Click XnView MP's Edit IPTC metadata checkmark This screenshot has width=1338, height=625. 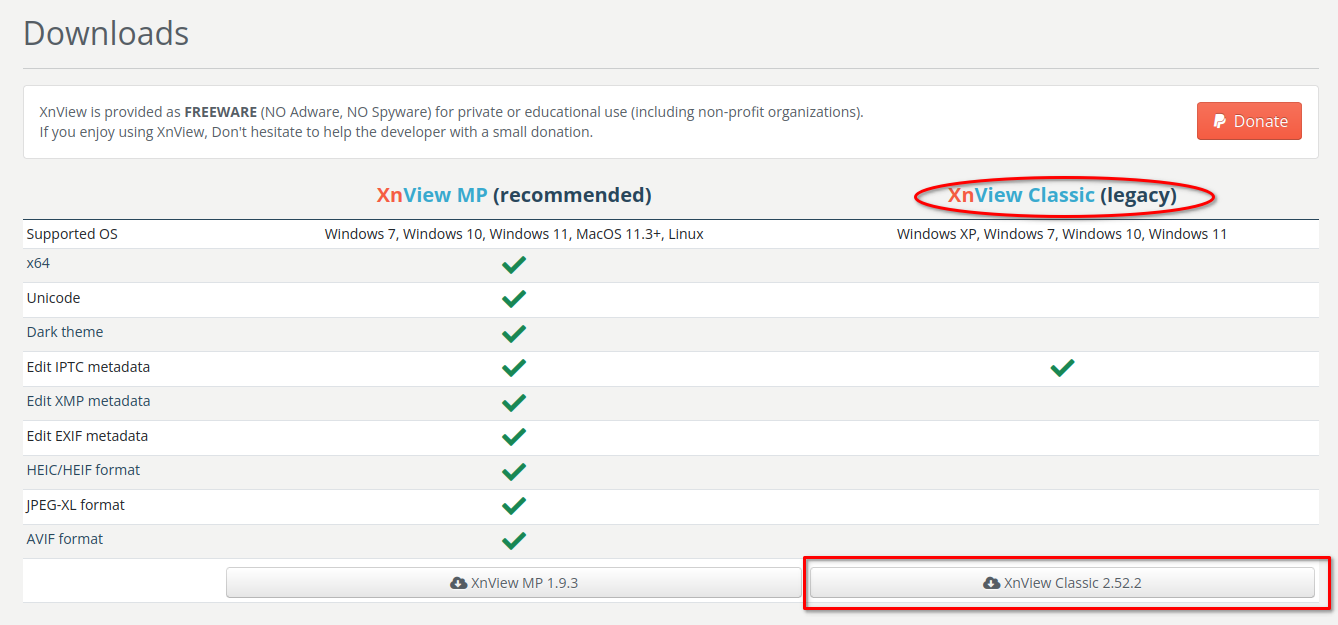(514, 368)
